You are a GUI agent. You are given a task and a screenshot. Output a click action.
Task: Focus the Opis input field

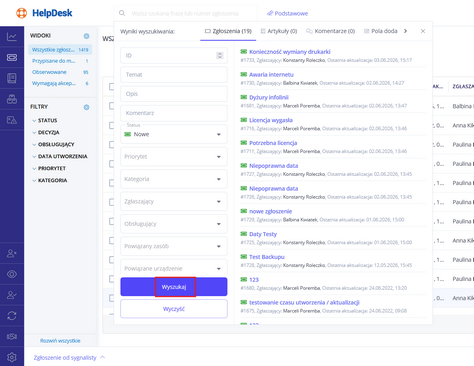pos(174,94)
